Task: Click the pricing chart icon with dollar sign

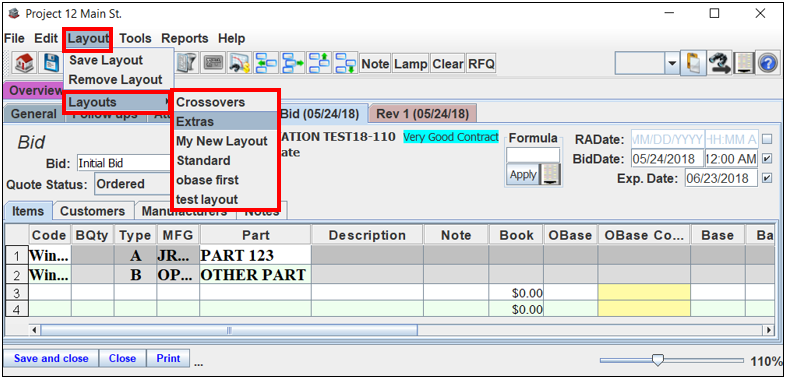Action: 240,64
